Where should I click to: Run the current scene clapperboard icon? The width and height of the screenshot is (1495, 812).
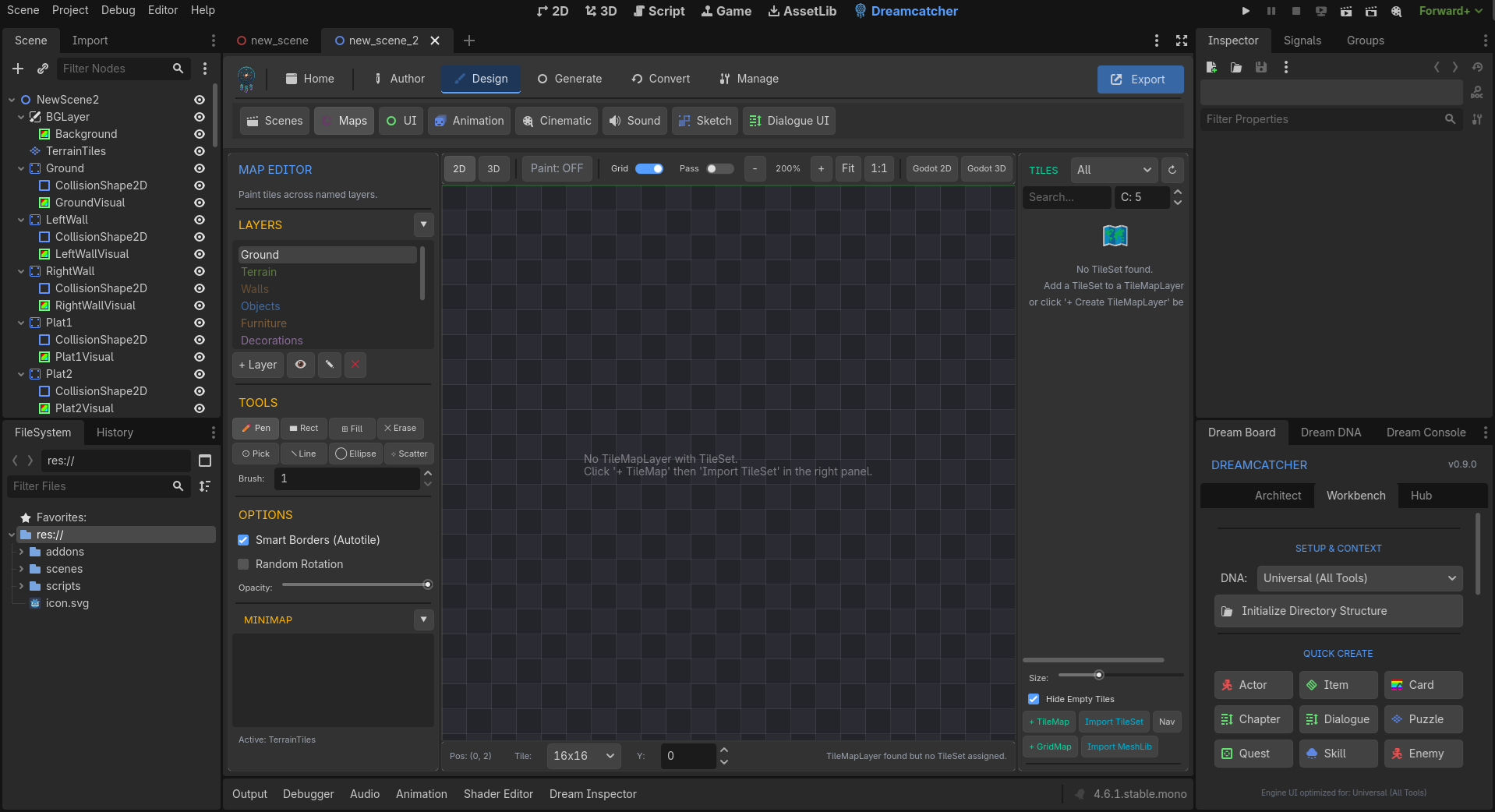tap(1346, 11)
